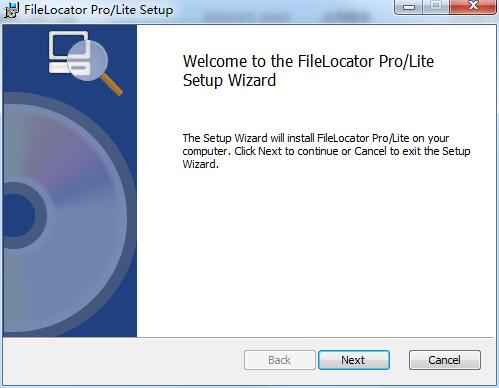
Task: Click the magnifying glass lens
Action: [88, 61]
